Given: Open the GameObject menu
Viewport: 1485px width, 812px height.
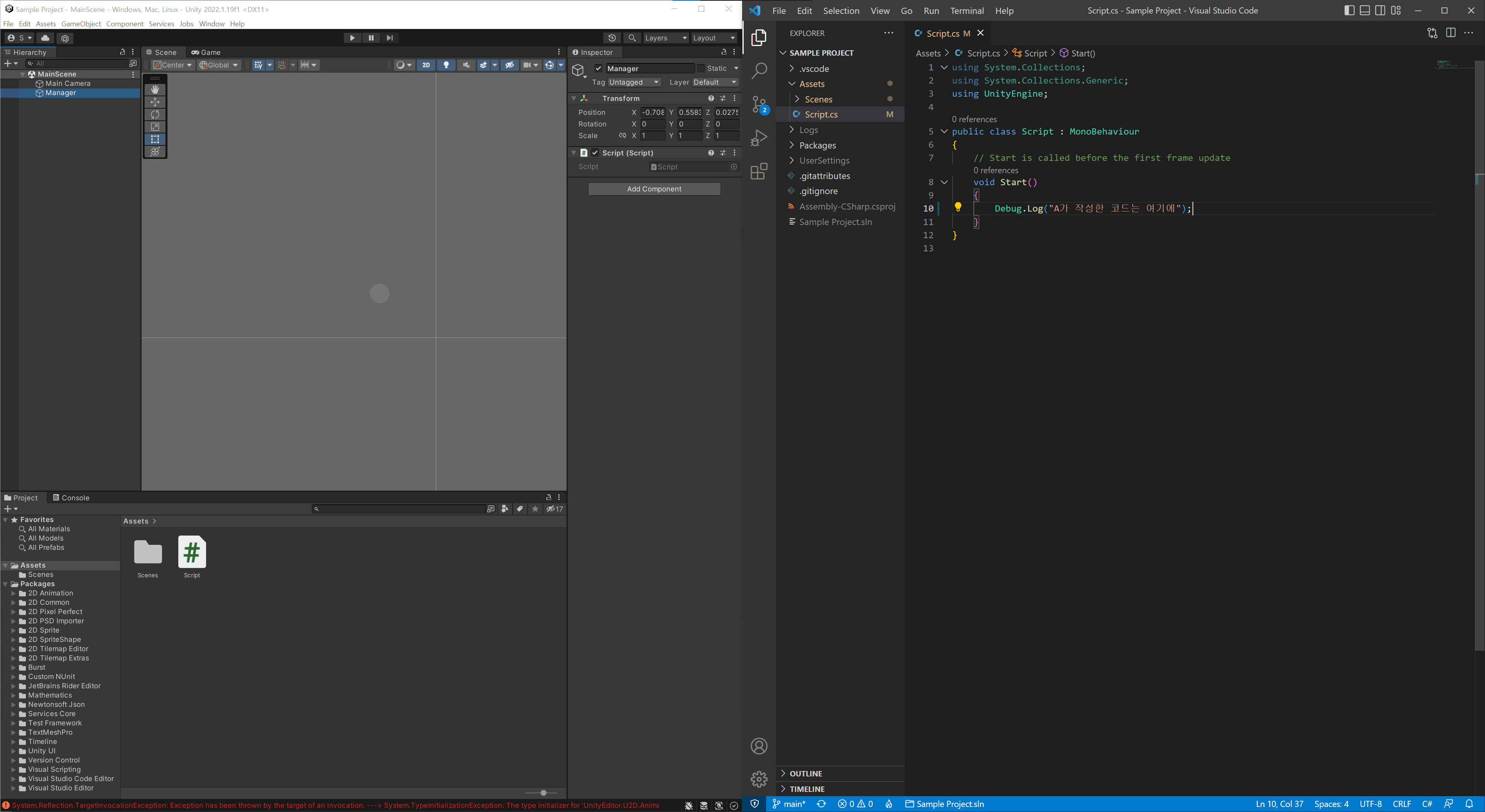Looking at the screenshot, I should tap(81, 24).
